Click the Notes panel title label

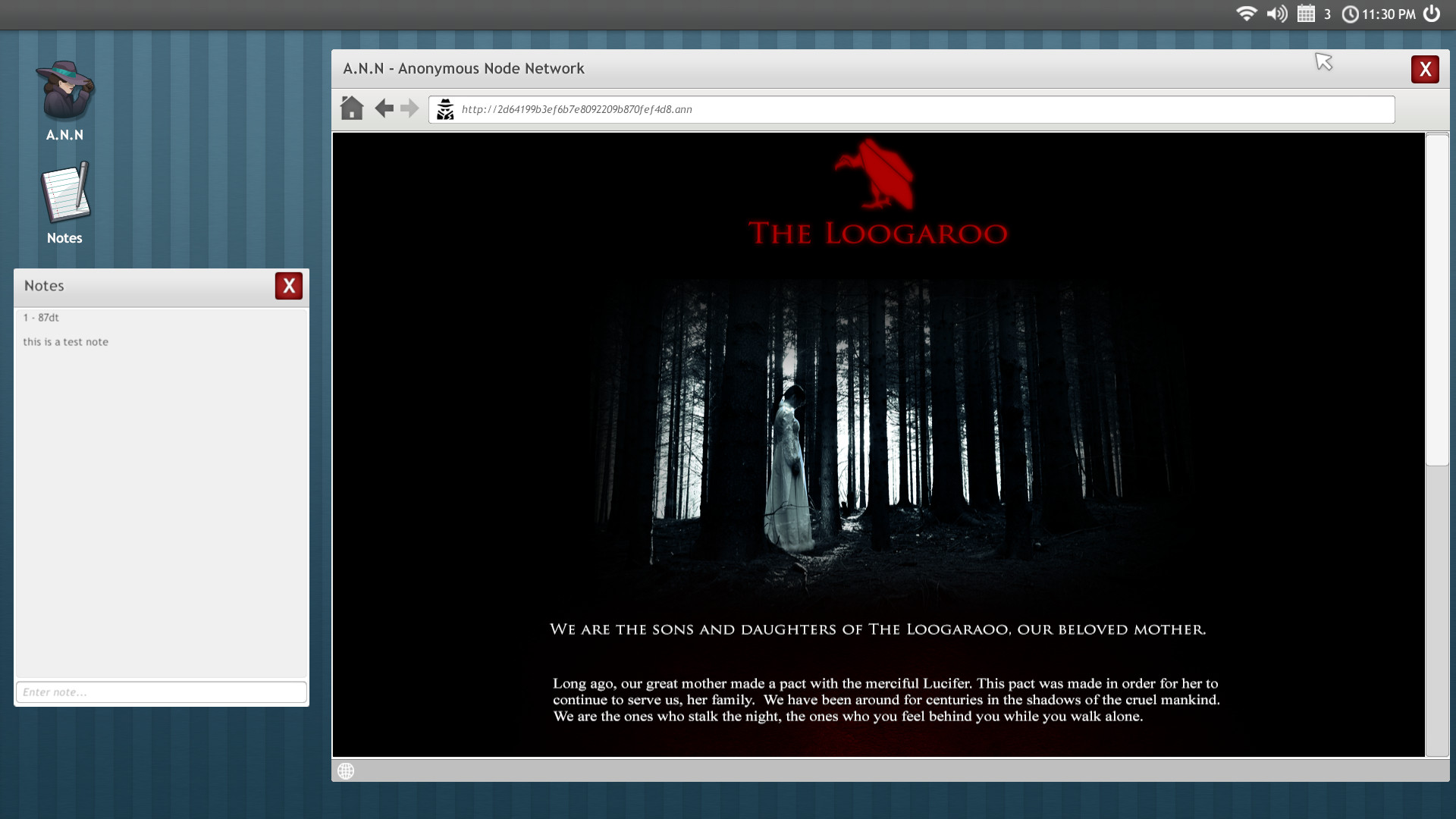click(x=44, y=286)
